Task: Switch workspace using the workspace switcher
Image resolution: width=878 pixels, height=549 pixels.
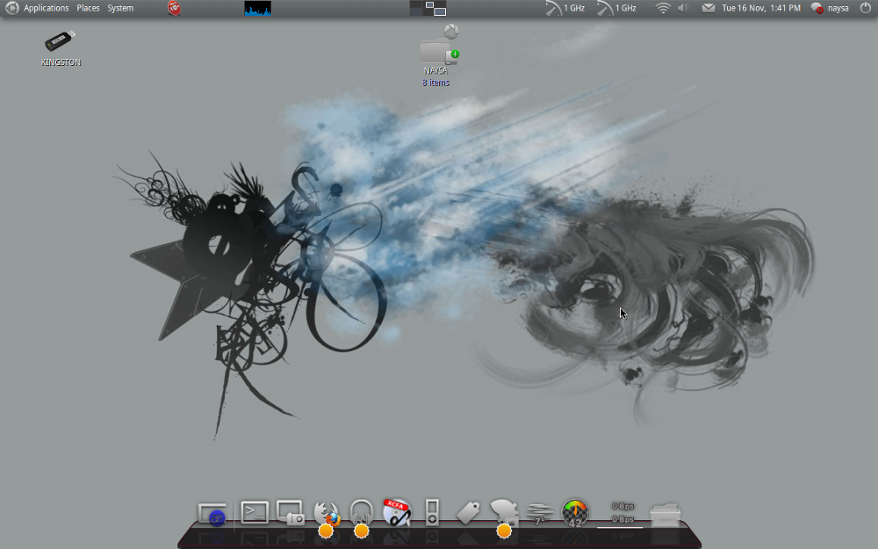Action: coord(428,8)
